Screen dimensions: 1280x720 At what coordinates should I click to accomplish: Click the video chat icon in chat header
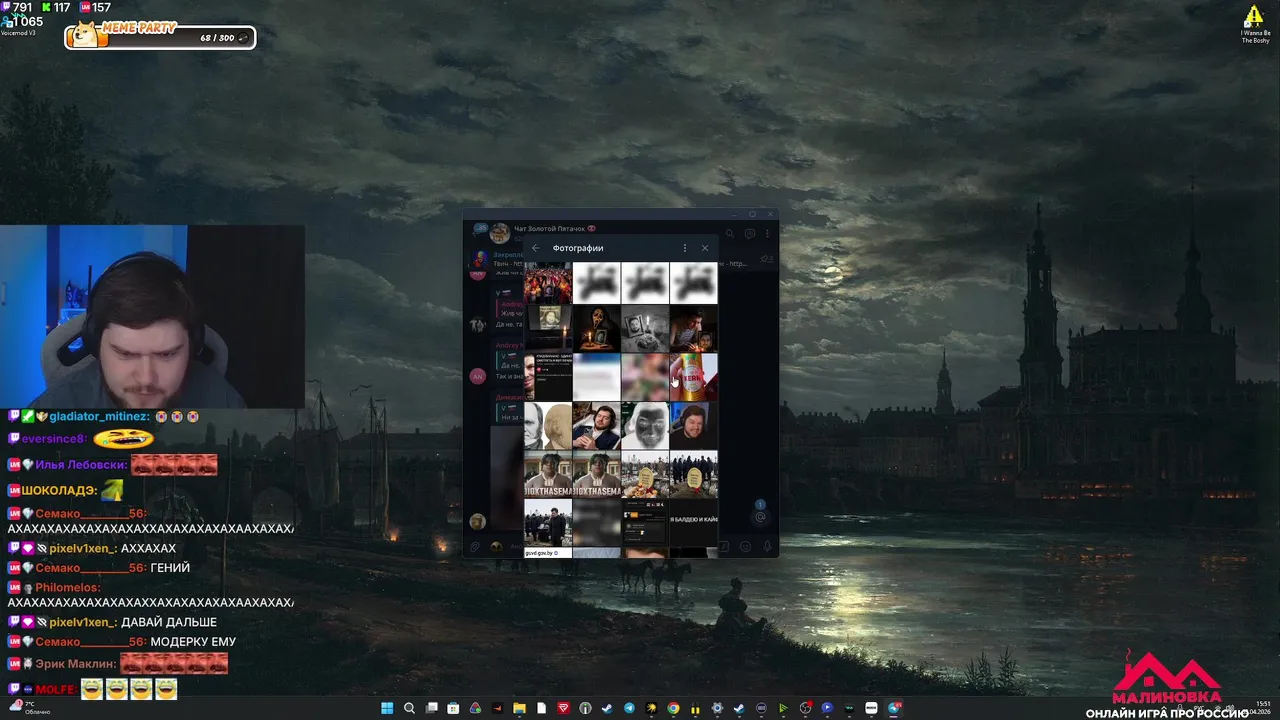[749, 234]
